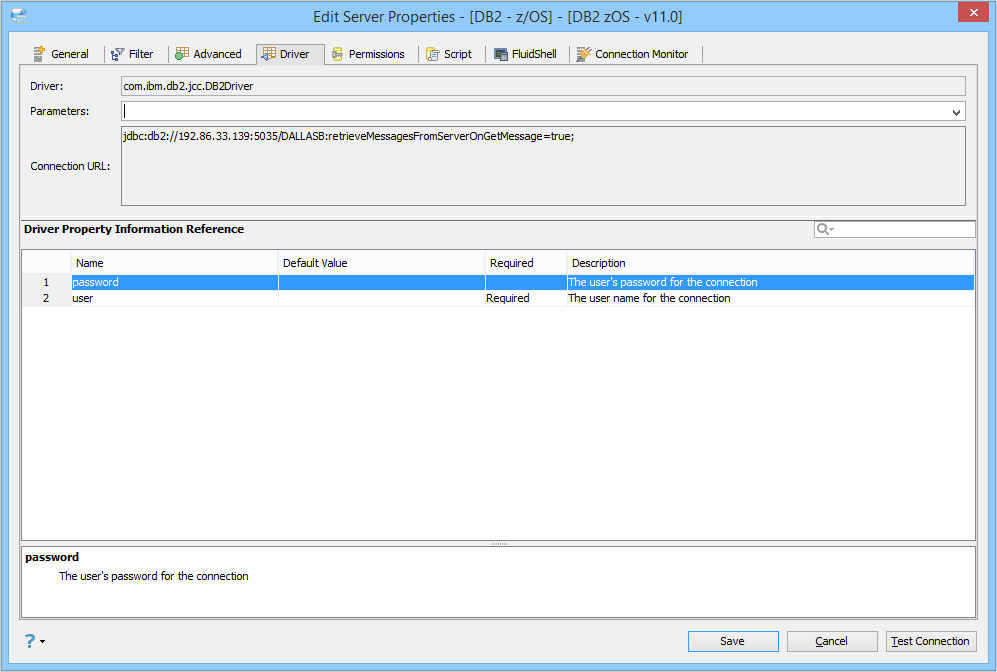Image resolution: width=997 pixels, height=672 pixels.
Task: Close the Edit Server Properties dialog
Action: coord(973,12)
